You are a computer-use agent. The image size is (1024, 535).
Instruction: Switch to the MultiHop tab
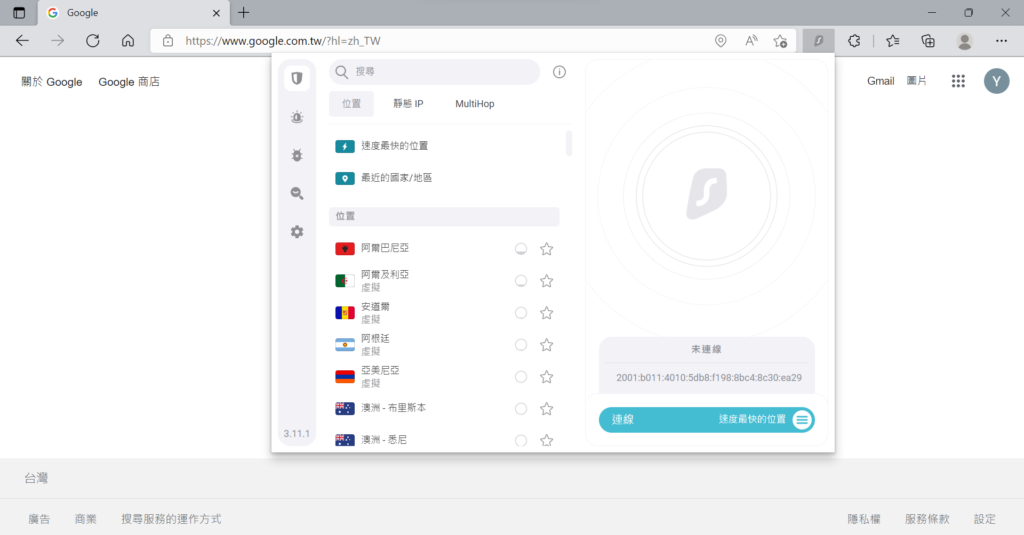tap(475, 104)
